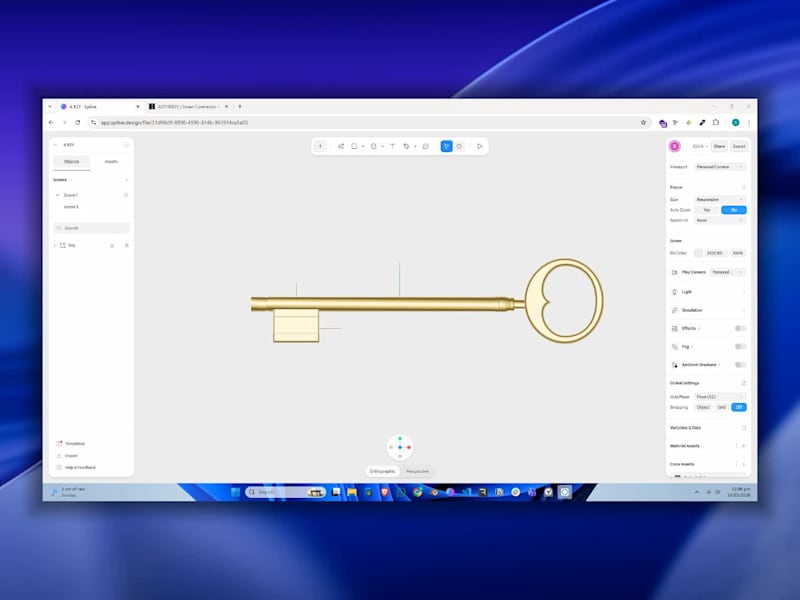Set Snapping to Object

(x=703, y=407)
